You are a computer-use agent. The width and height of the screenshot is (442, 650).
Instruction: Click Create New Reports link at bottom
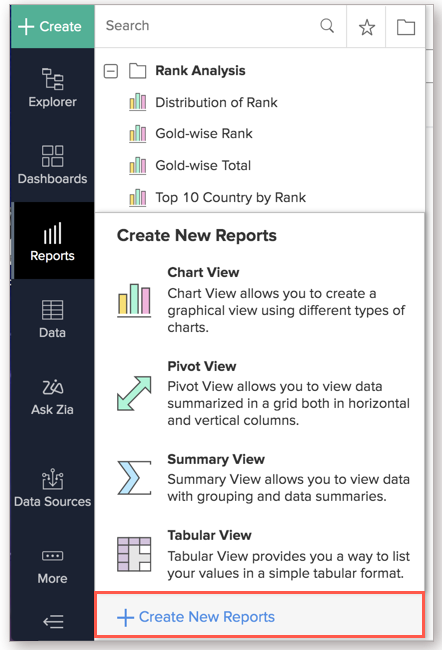196,617
